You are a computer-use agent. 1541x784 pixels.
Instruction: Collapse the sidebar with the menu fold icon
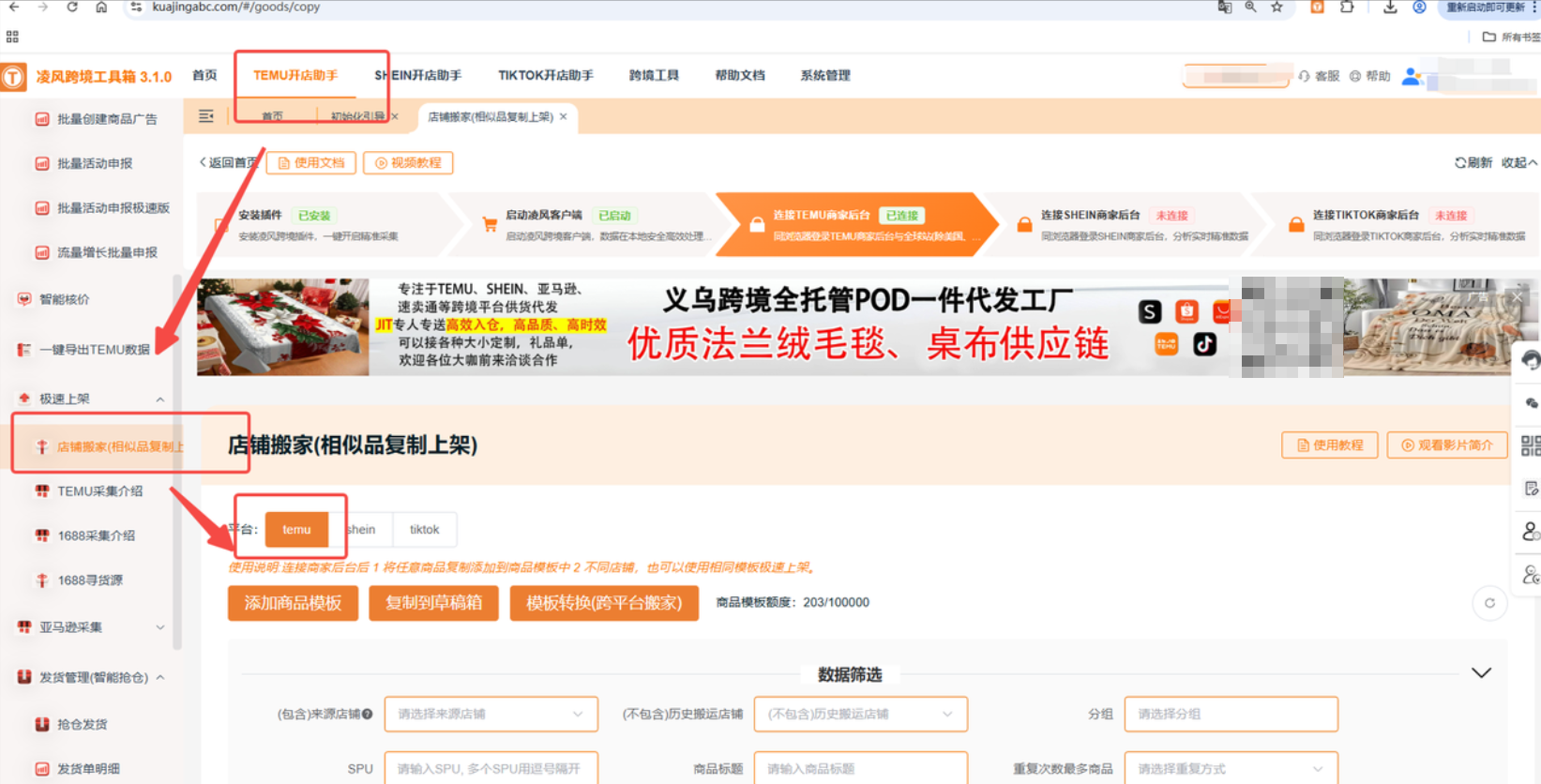(206, 116)
